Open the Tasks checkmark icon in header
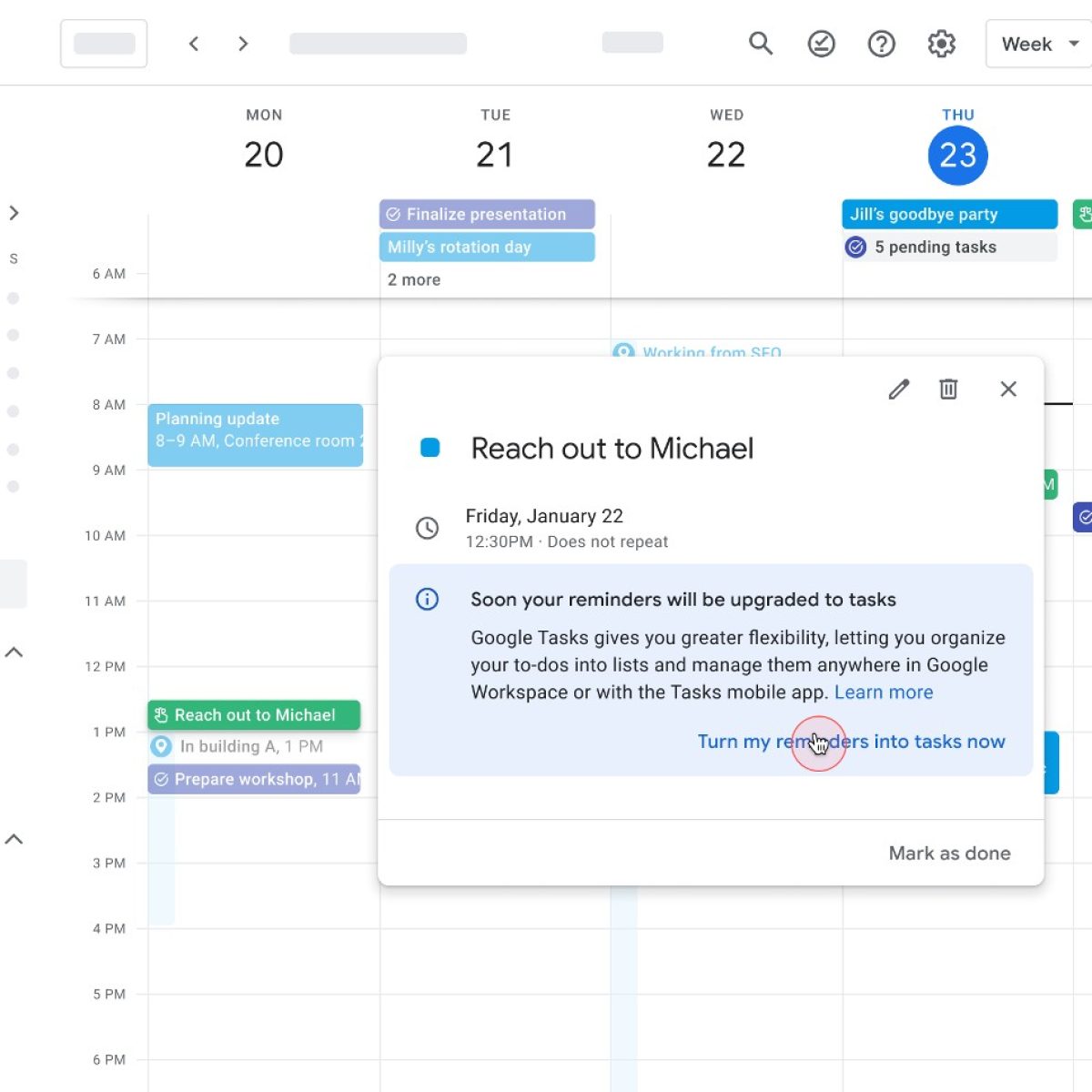Screen dimensions: 1092x1092 821,44
